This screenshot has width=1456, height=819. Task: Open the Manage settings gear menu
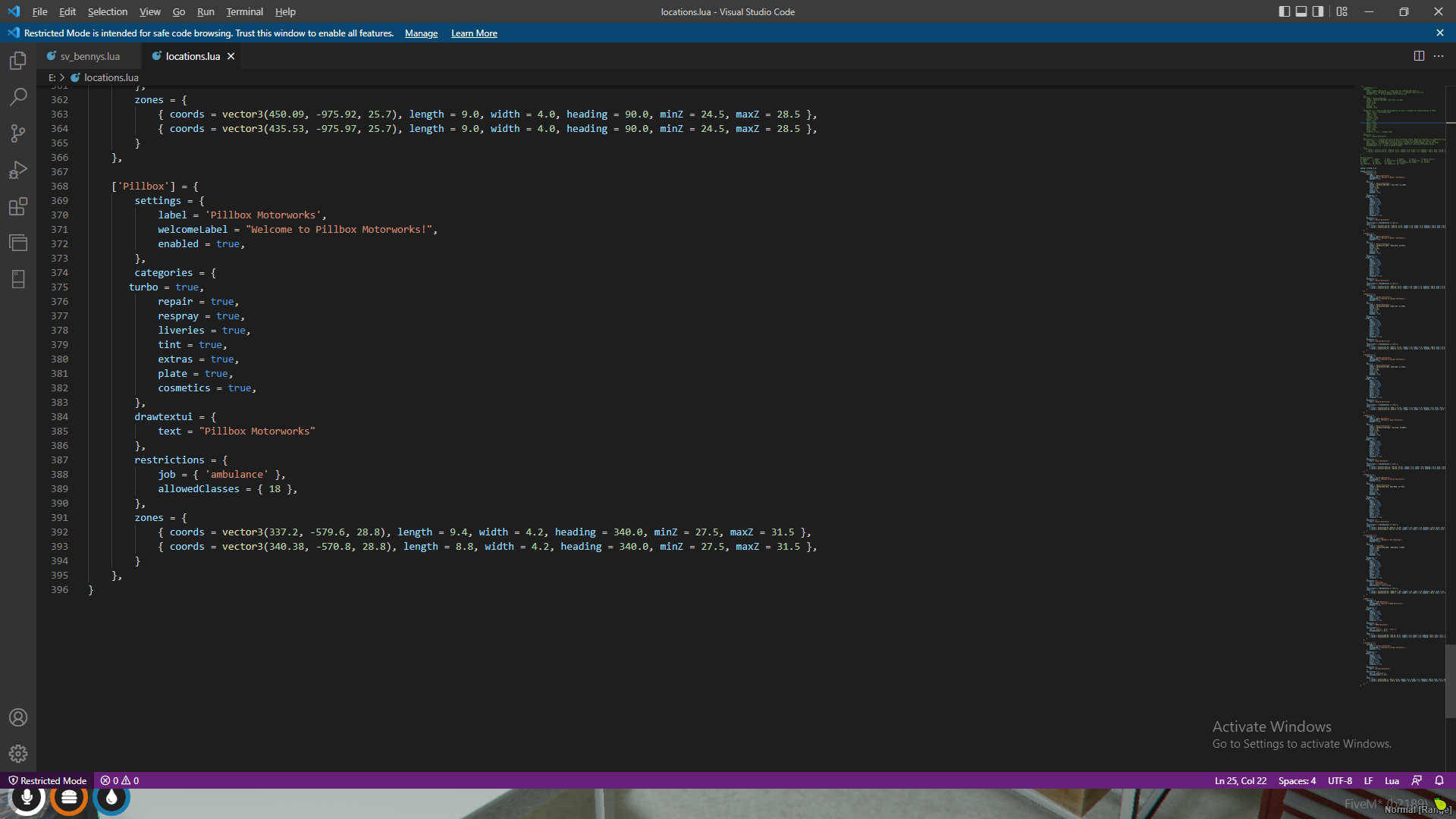tap(18, 754)
